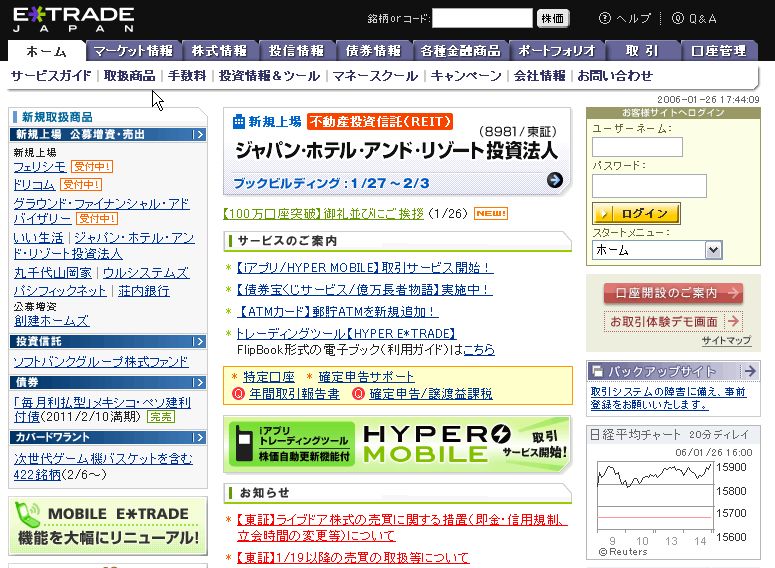Open the HYPER MOBILE banner
This screenshot has height=568, width=775.
397,444
